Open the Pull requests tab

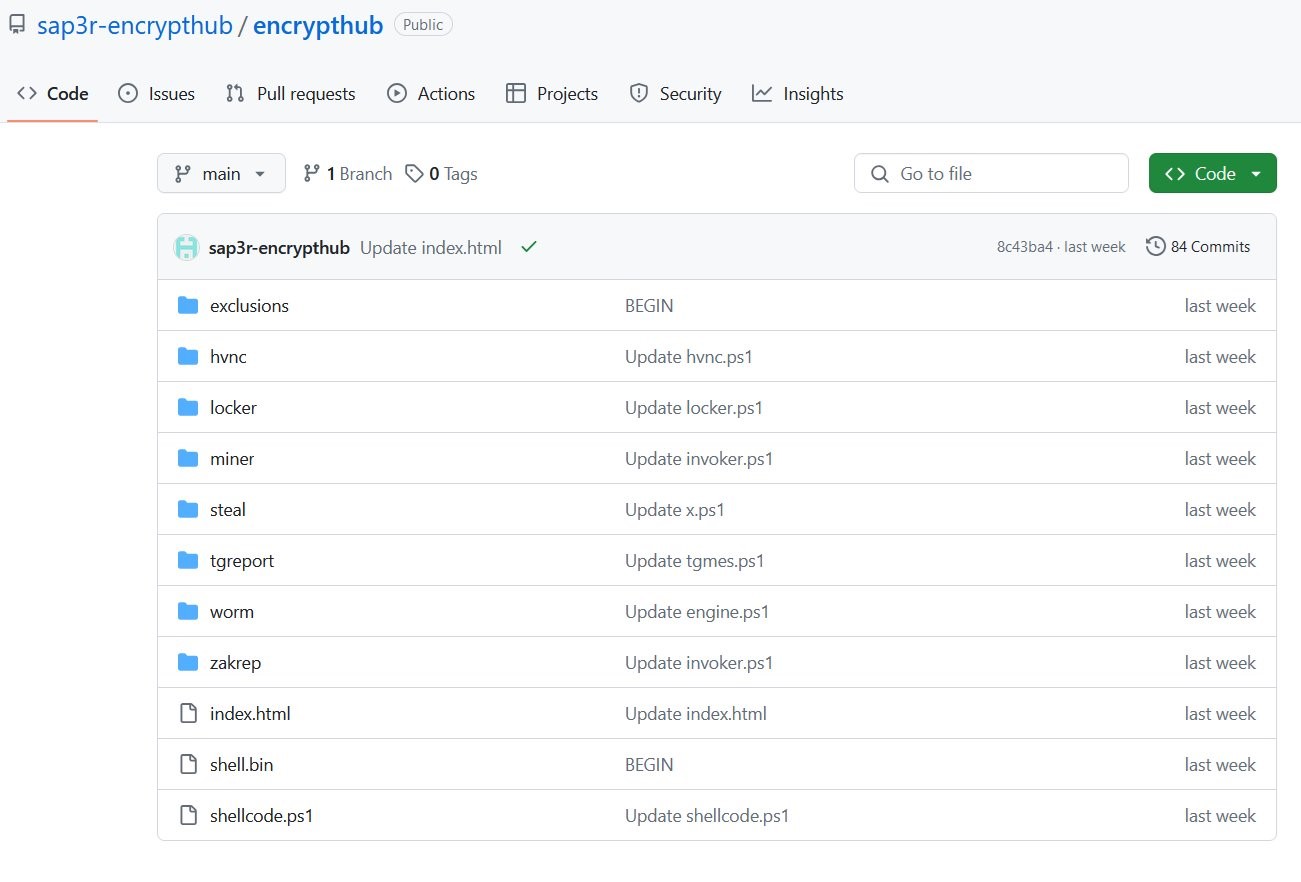[x=291, y=94]
